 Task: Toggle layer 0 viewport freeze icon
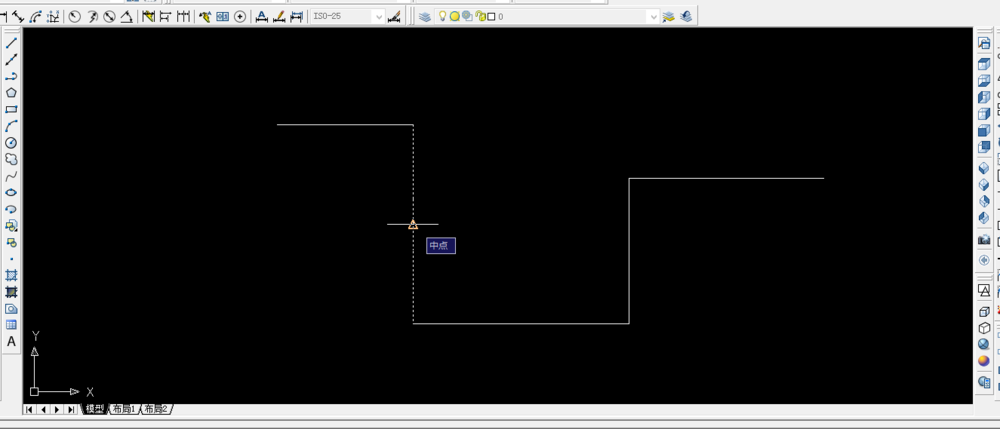(467, 17)
